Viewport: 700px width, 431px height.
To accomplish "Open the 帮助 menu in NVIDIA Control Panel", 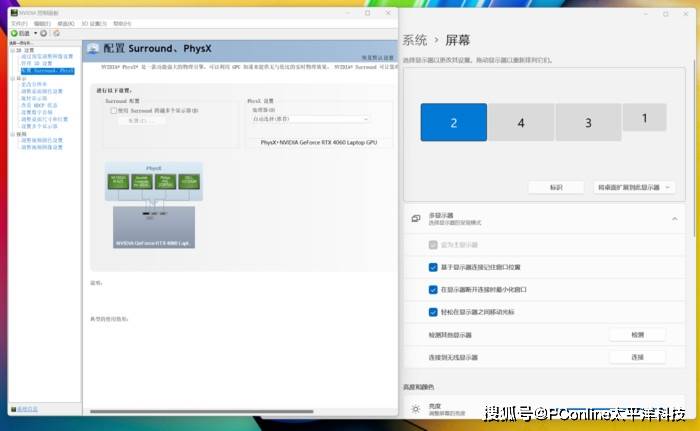I will (x=122, y=23).
